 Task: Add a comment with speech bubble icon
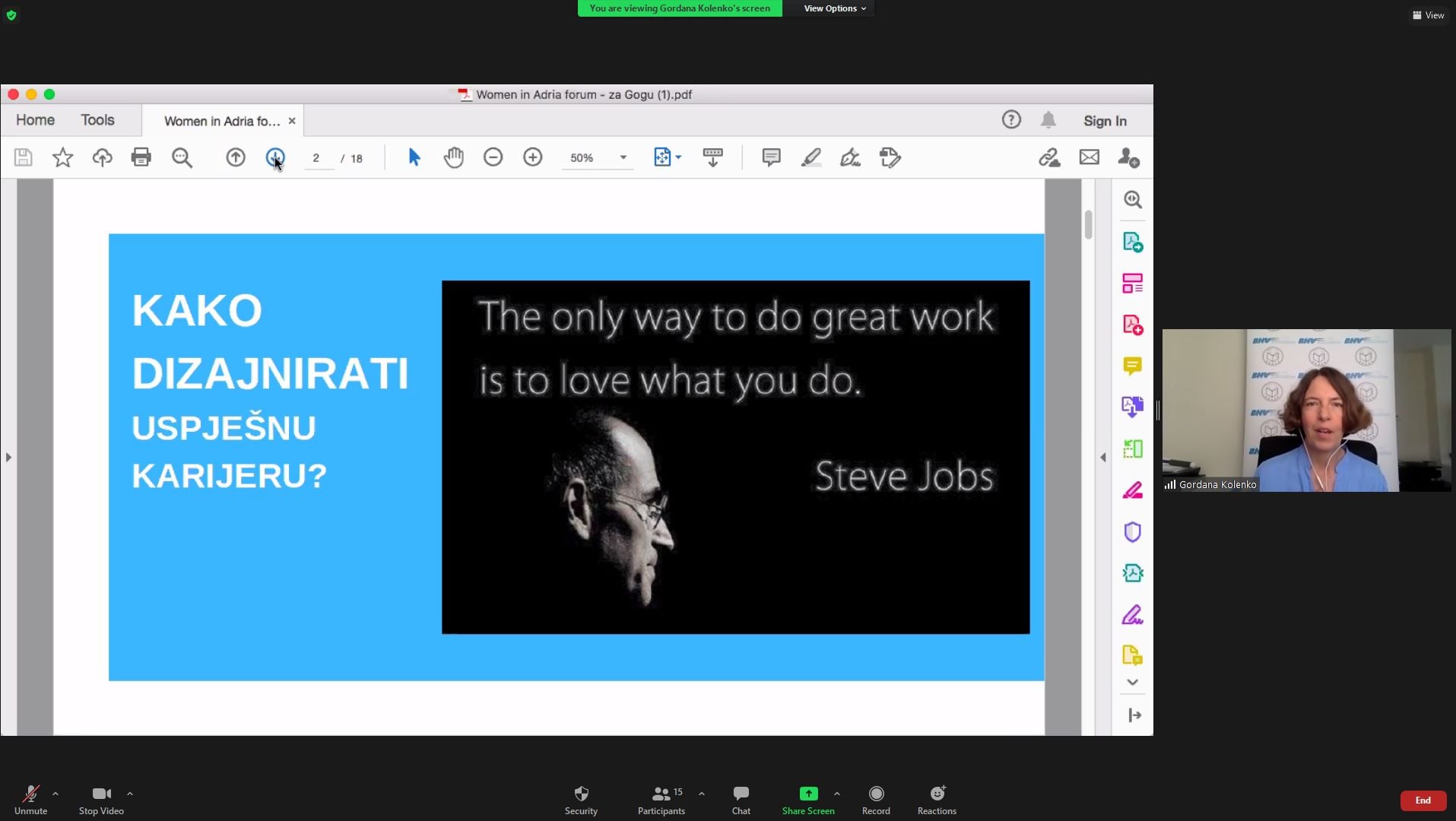point(771,157)
